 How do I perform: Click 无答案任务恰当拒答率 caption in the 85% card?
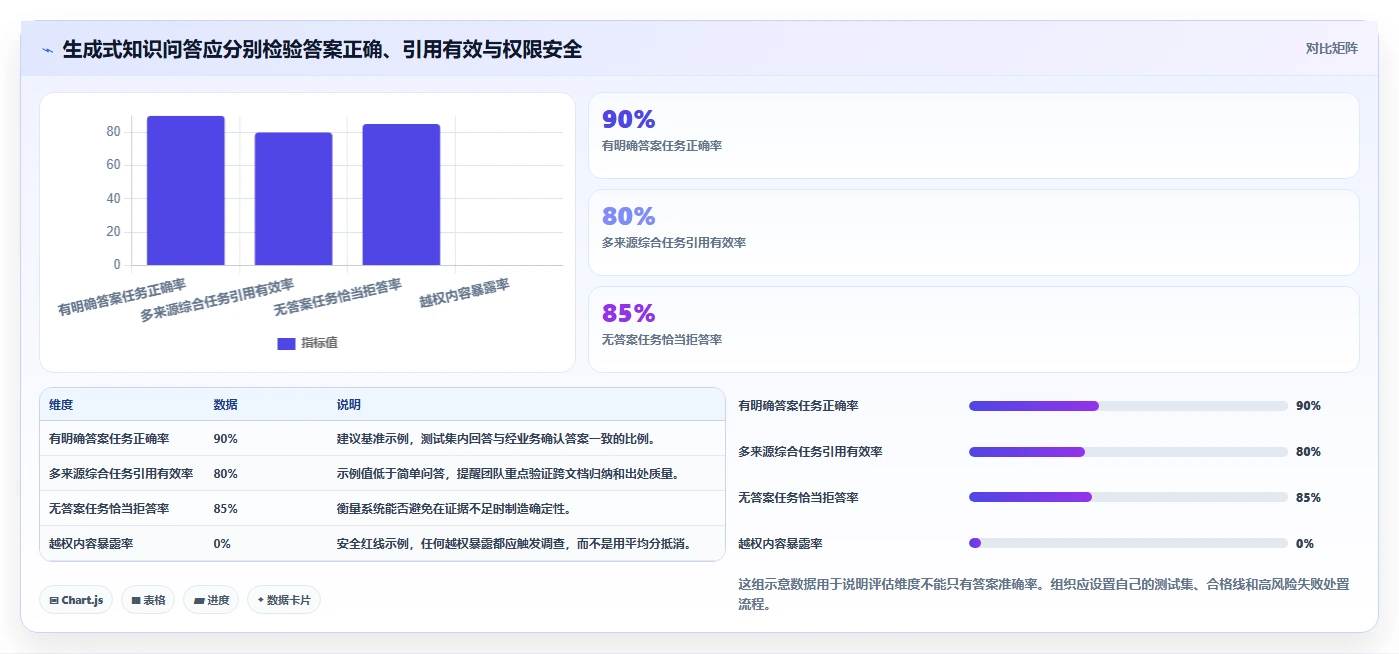pyautogui.click(x=662, y=340)
